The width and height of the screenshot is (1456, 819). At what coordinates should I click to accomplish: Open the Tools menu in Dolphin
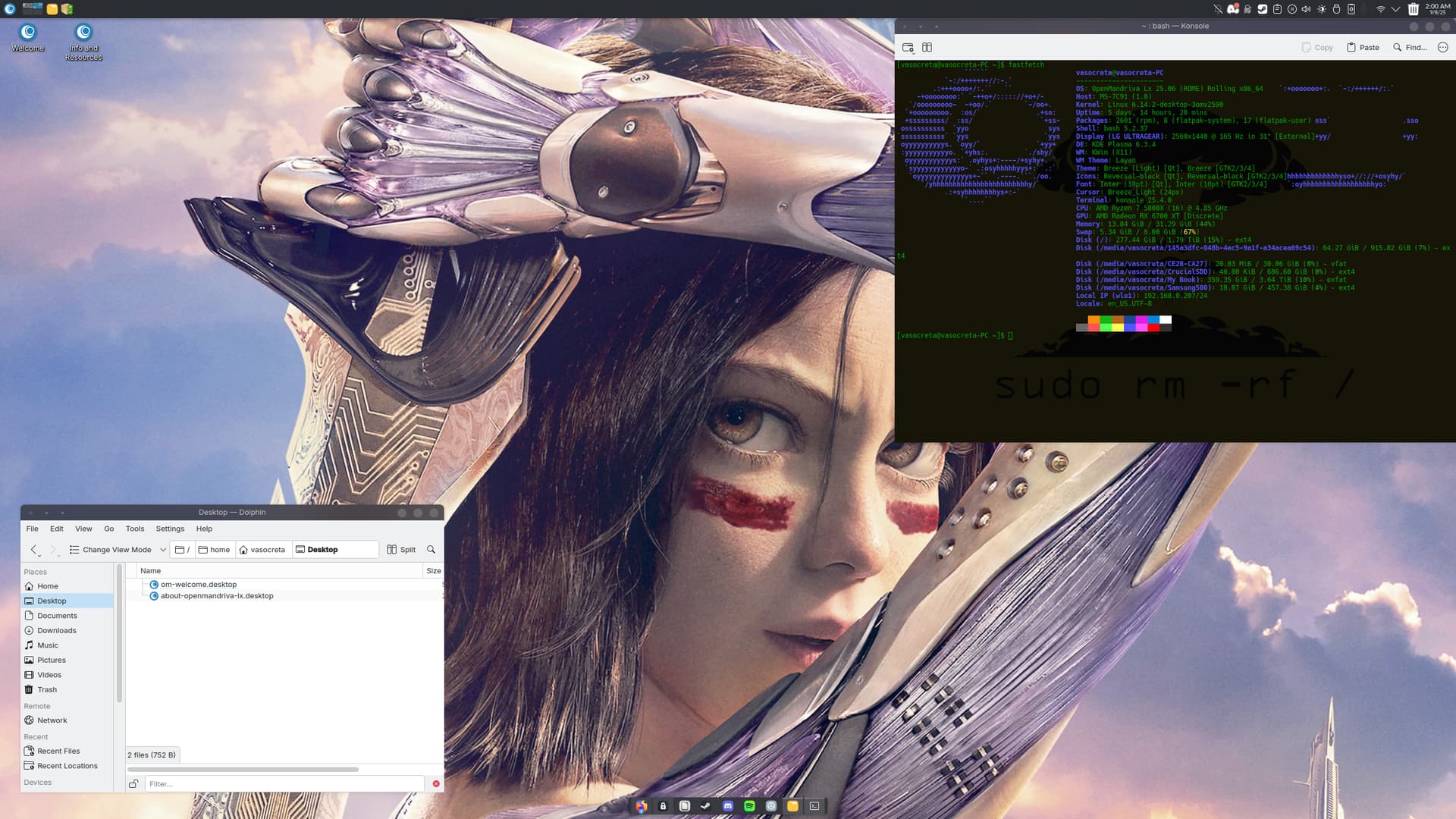(x=134, y=529)
